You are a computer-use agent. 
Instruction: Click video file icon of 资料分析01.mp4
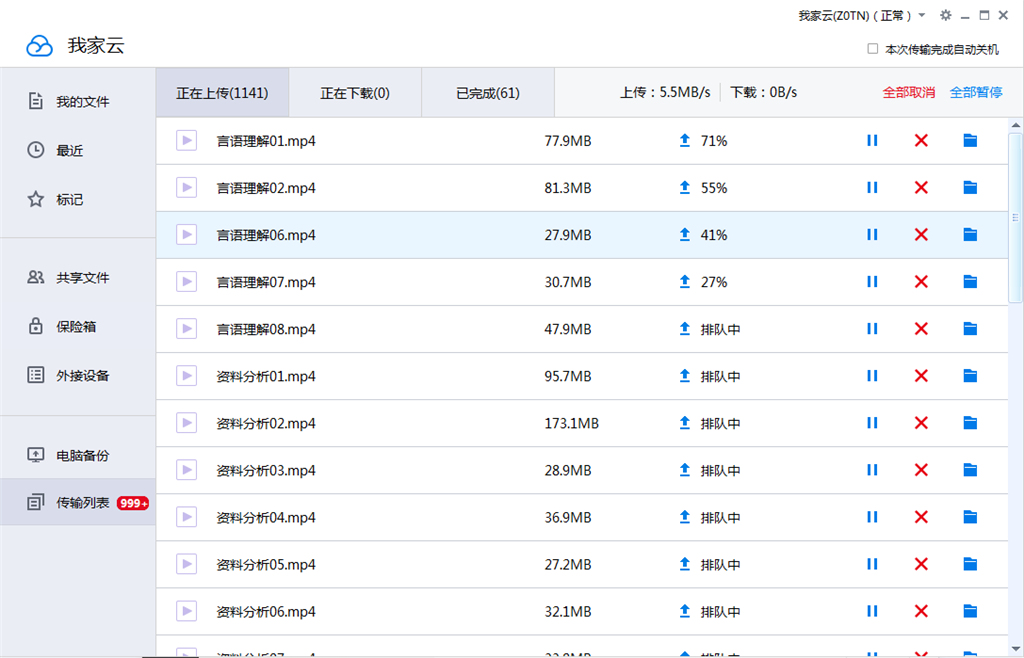point(187,376)
